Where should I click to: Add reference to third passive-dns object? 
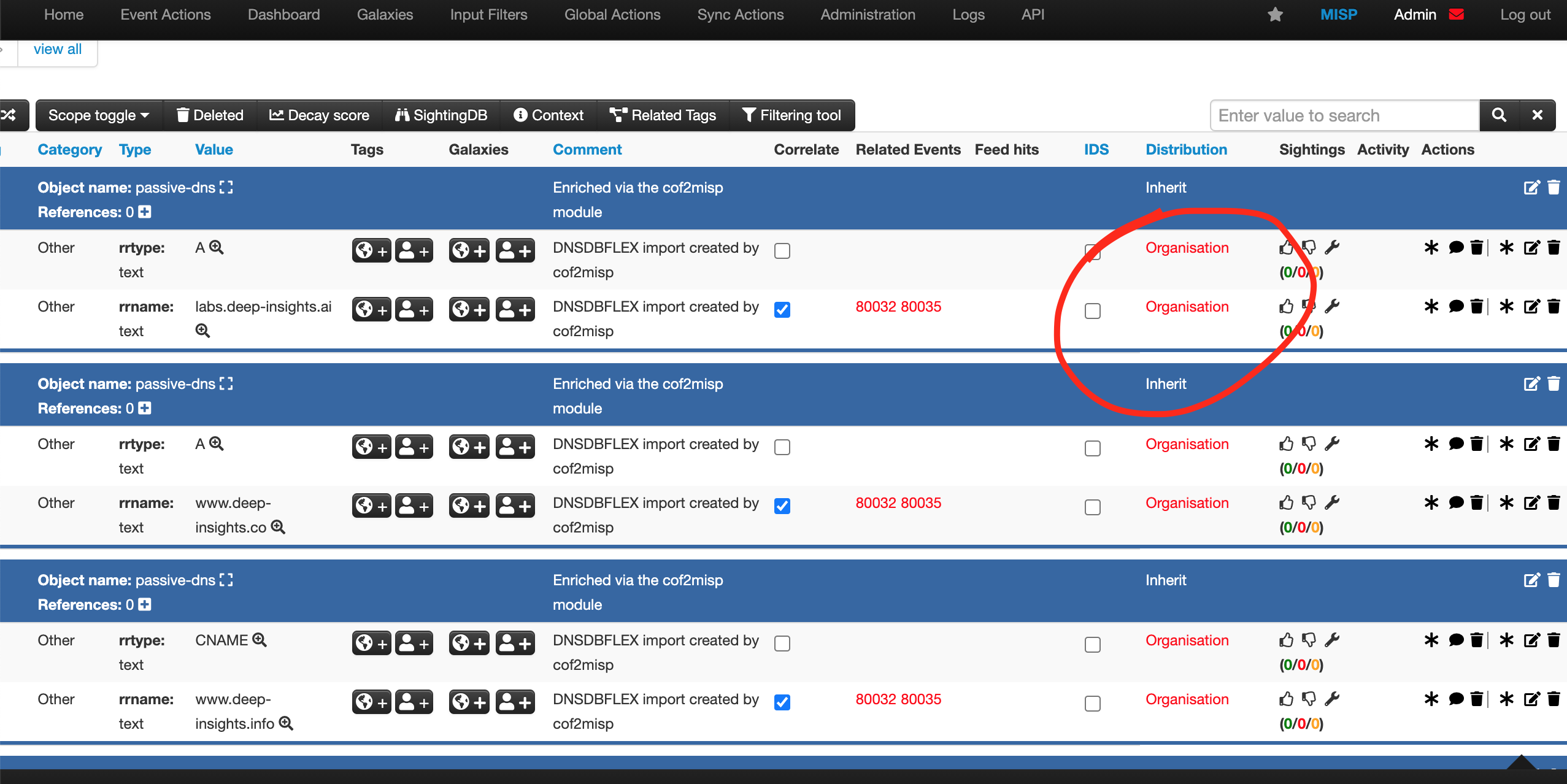(x=145, y=605)
